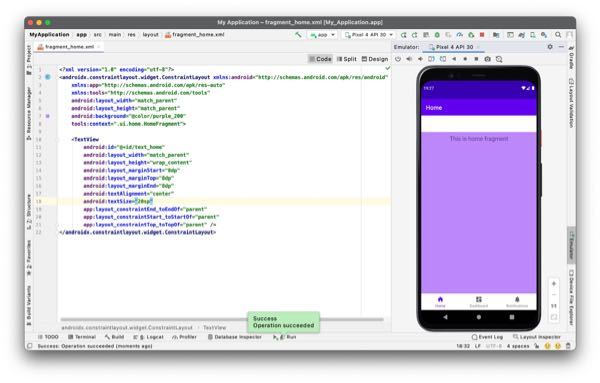Tap Home tab in emulator bottom navigation

pyautogui.click(x=440, y=302)
